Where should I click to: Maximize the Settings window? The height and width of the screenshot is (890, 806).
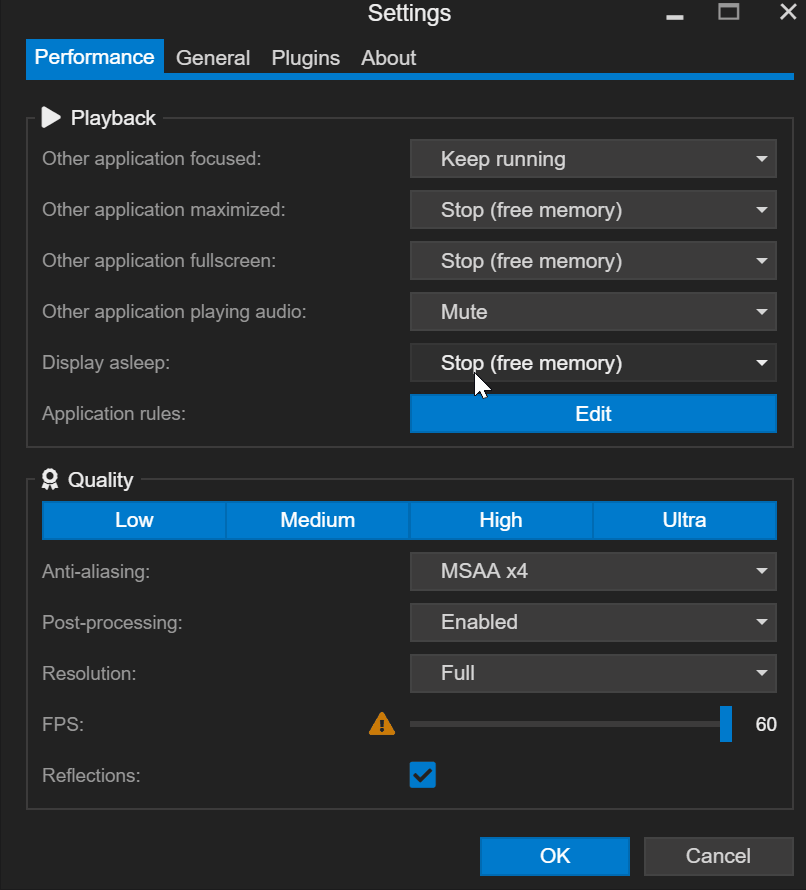coord(728,13)
